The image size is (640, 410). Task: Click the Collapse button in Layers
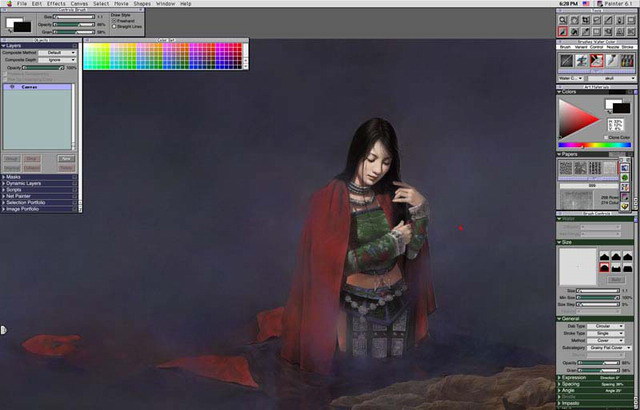[x=31, y=168]
